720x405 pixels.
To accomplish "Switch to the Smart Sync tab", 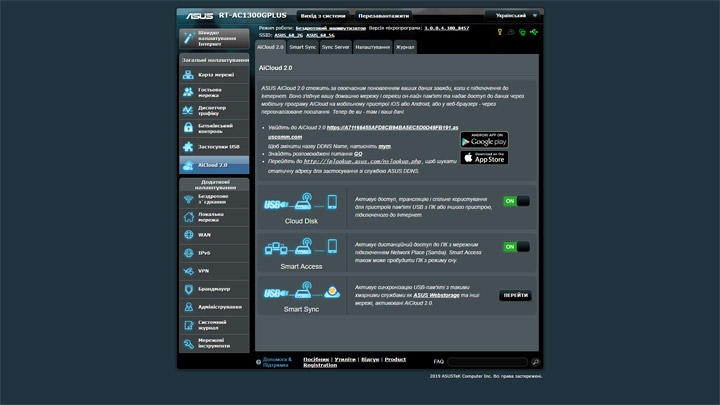I will click(303, 47).
